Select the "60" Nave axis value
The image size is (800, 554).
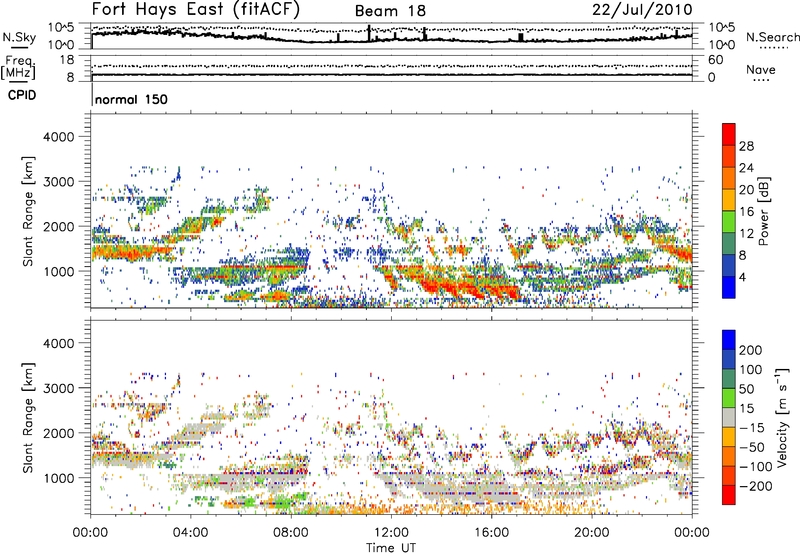[x=715, y=60]
